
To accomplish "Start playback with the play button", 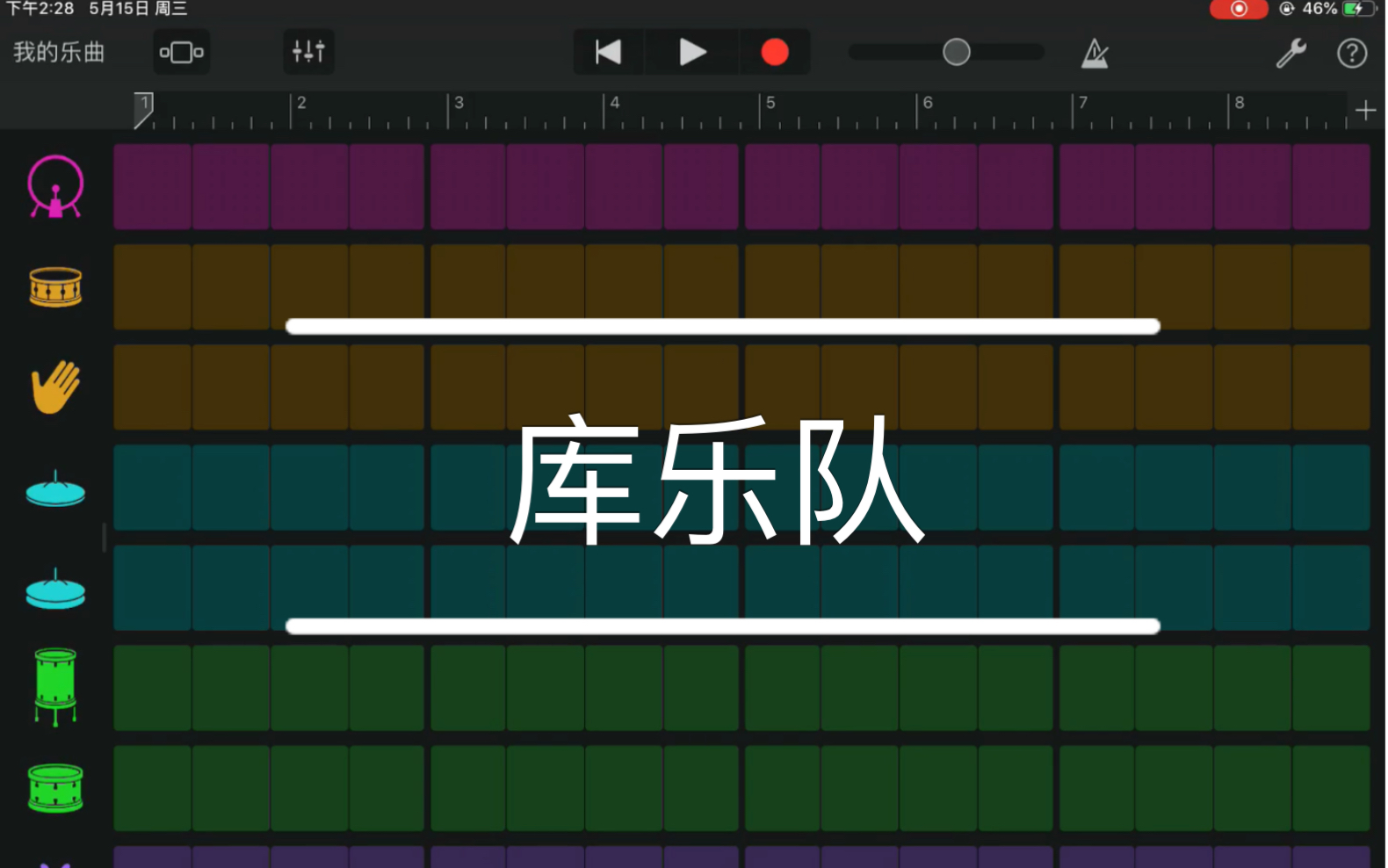I will click(x=692, y=52).
